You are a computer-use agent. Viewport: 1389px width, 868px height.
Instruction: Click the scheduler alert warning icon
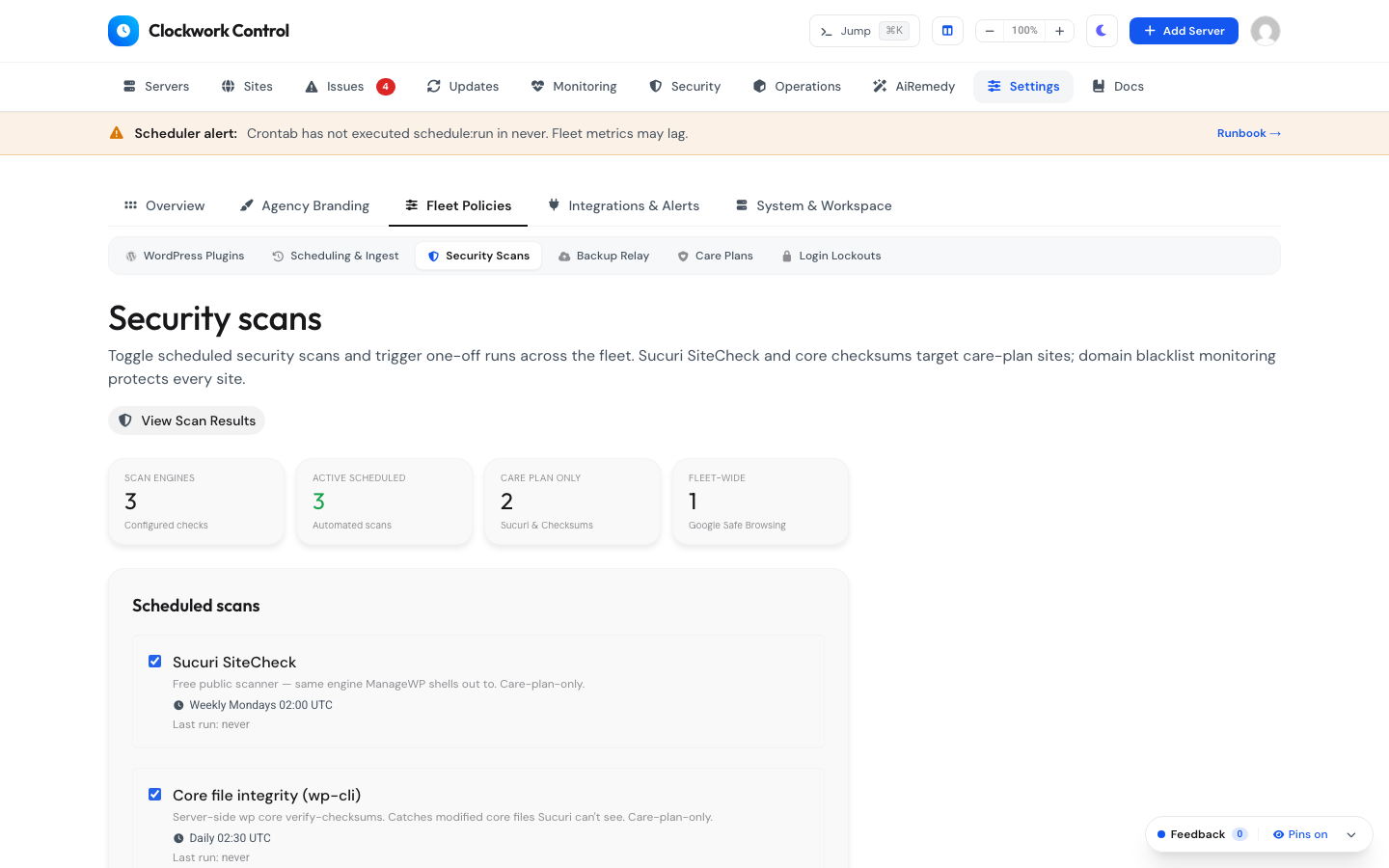117,133
